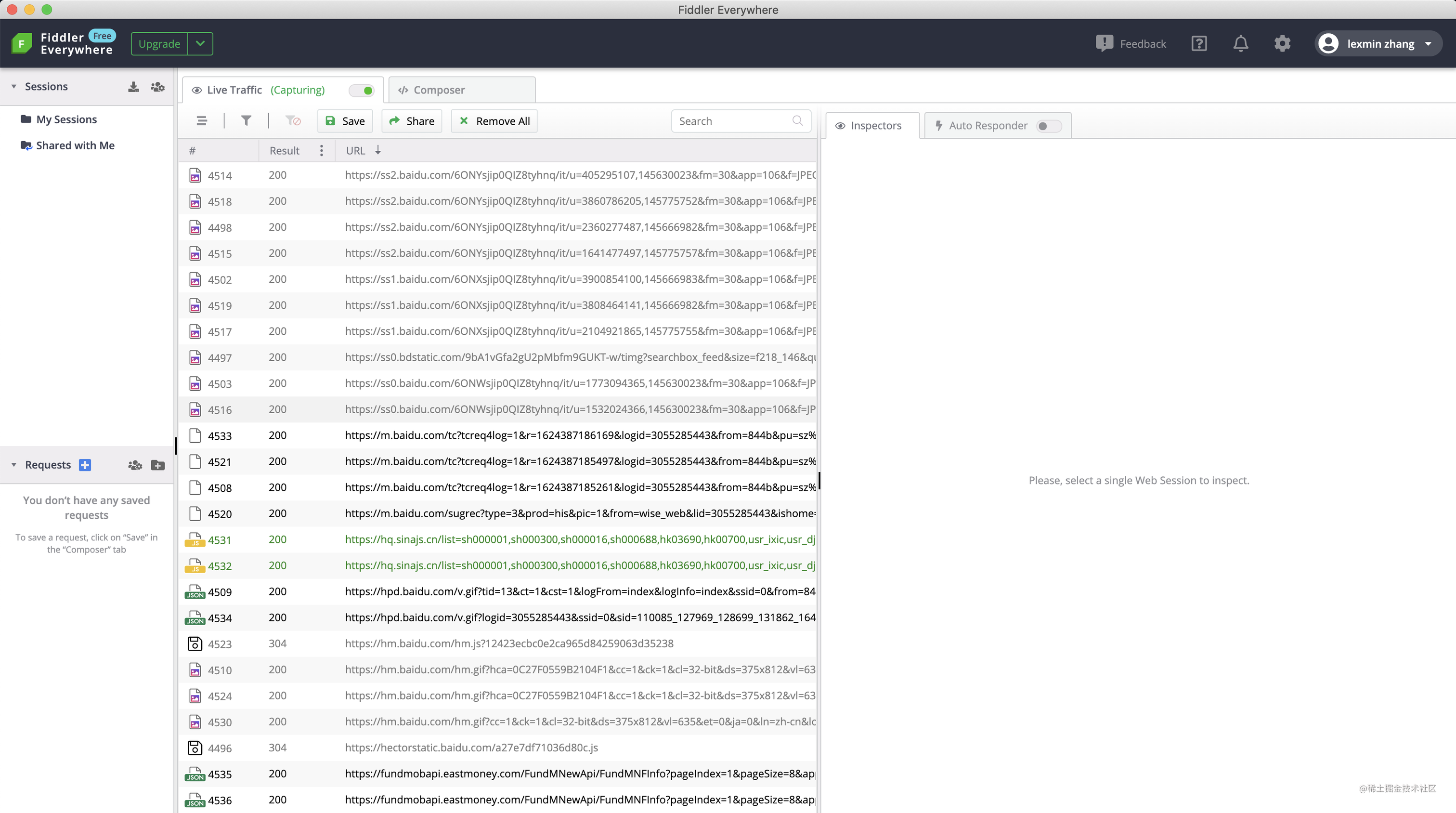Share the captured sessions

coord(412,121)
